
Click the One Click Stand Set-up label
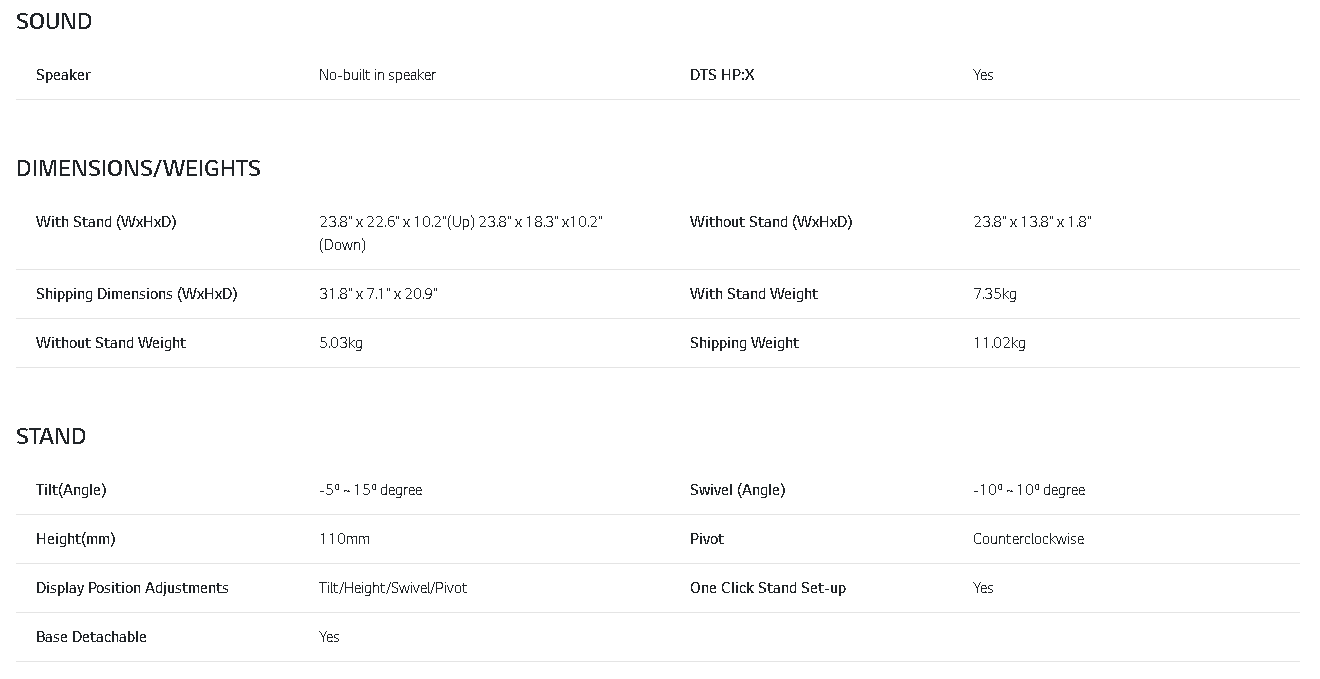768,588
